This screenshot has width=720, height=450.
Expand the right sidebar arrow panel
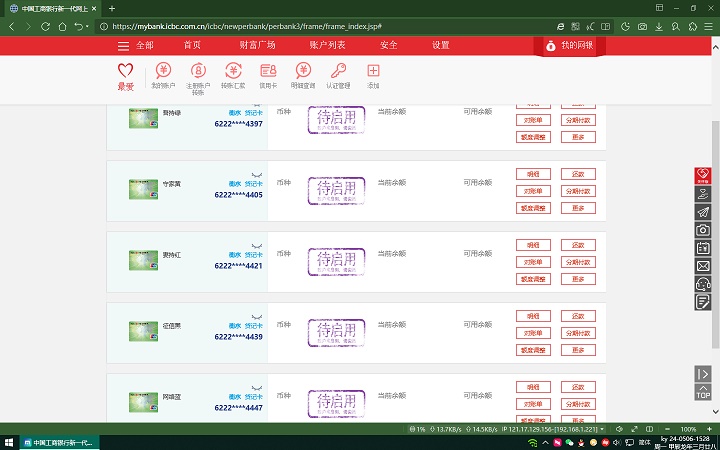(702, 374)
